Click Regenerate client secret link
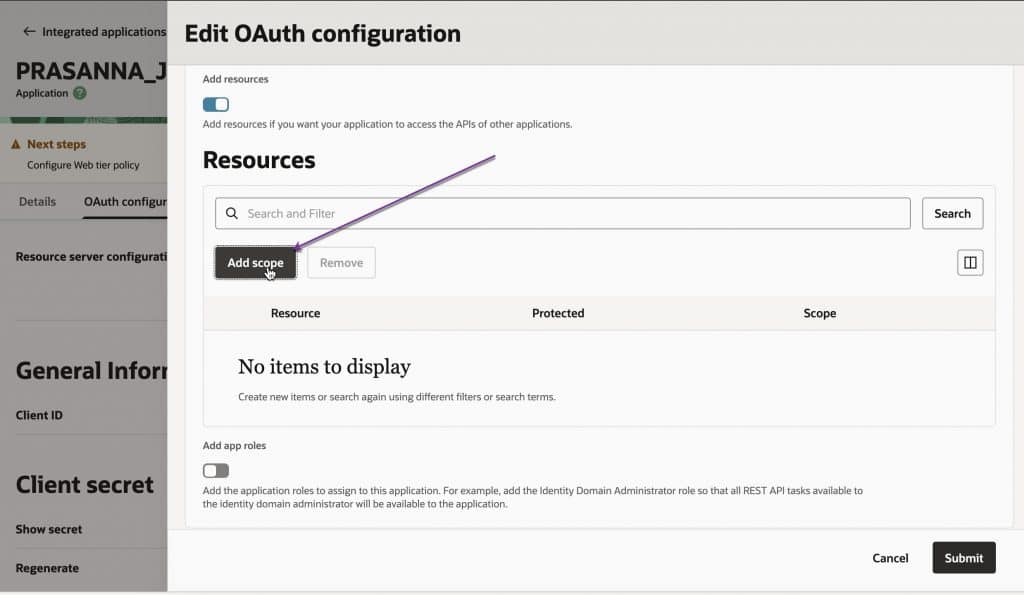This screenshot has width=1024, height=595. coord(47,568)
